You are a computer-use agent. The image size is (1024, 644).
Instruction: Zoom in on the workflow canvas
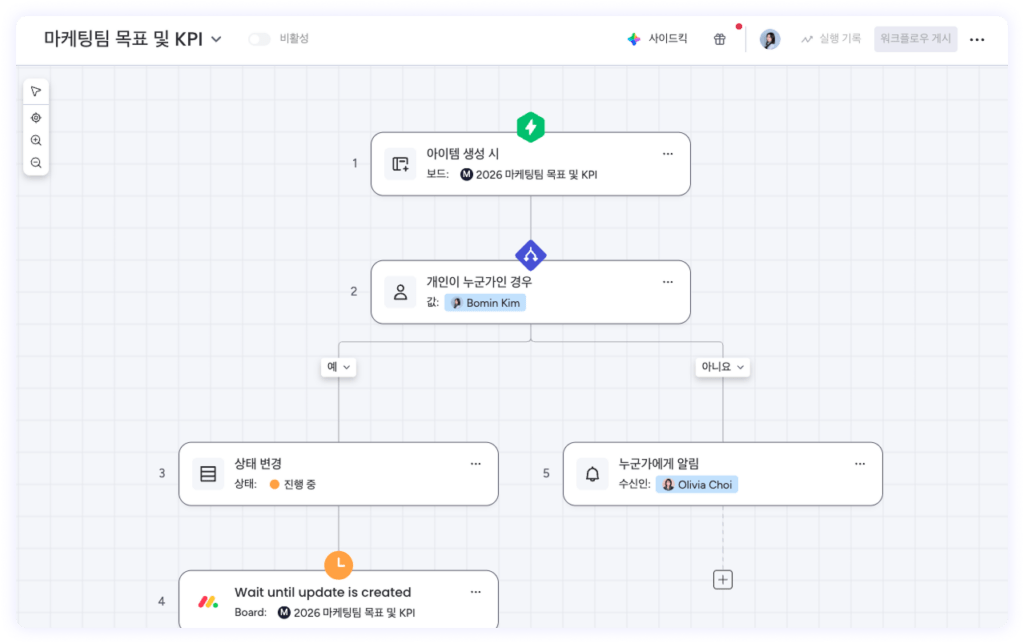coord(36,141)
